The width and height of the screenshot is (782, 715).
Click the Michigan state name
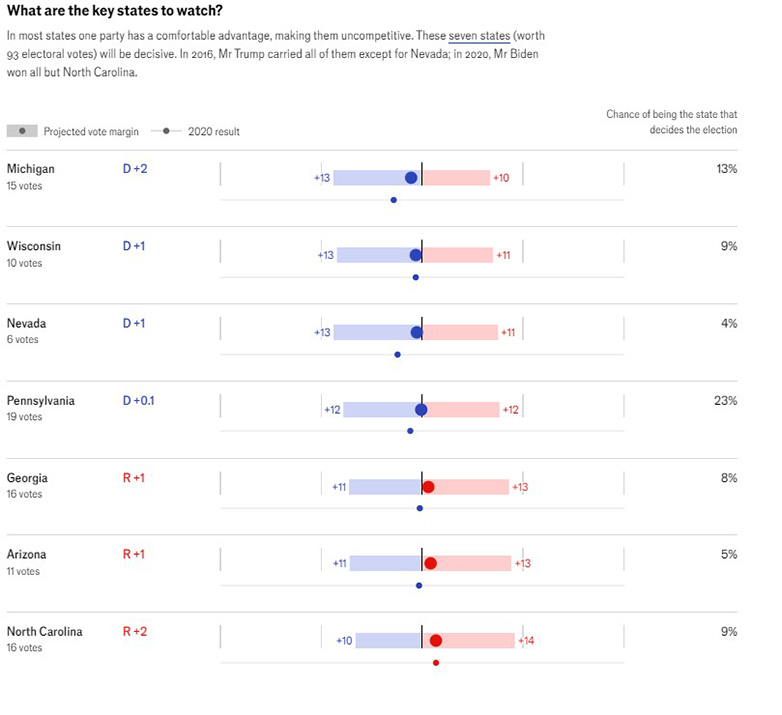[31, 169]
